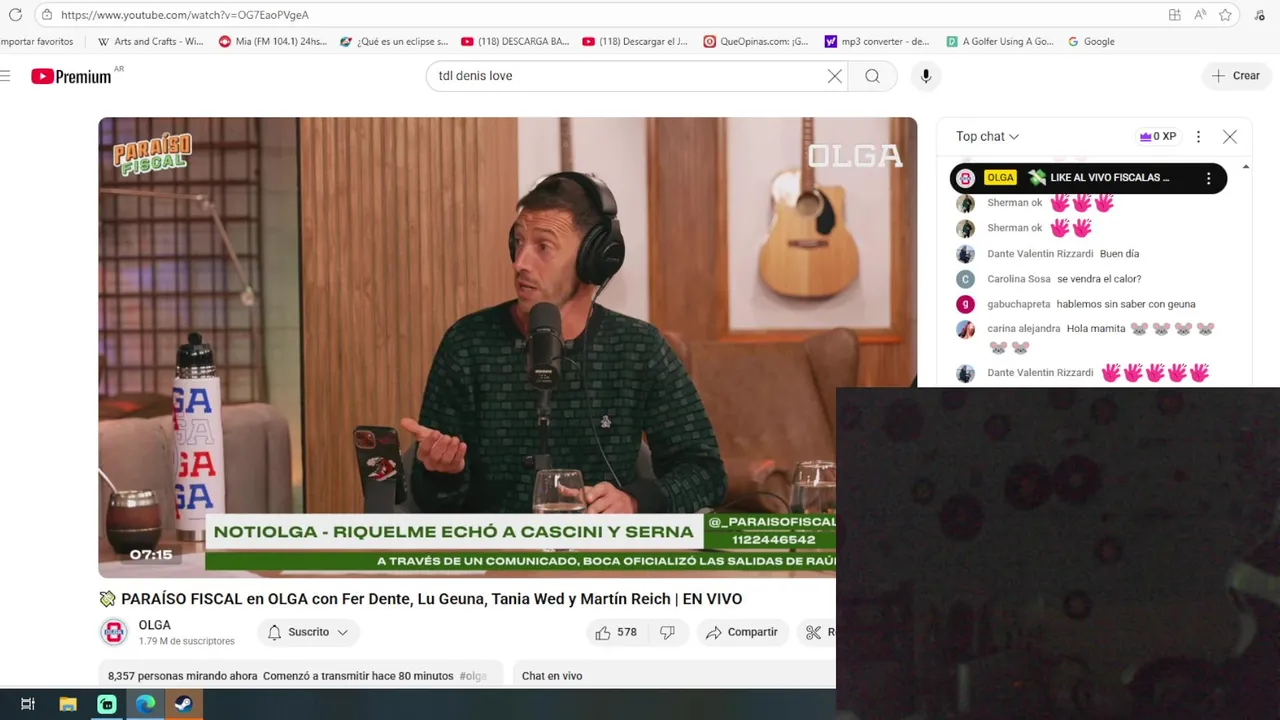Screen dimensions: 1280x720
Task: Run search with magnifying glass button
Action: tap(873, 76)
